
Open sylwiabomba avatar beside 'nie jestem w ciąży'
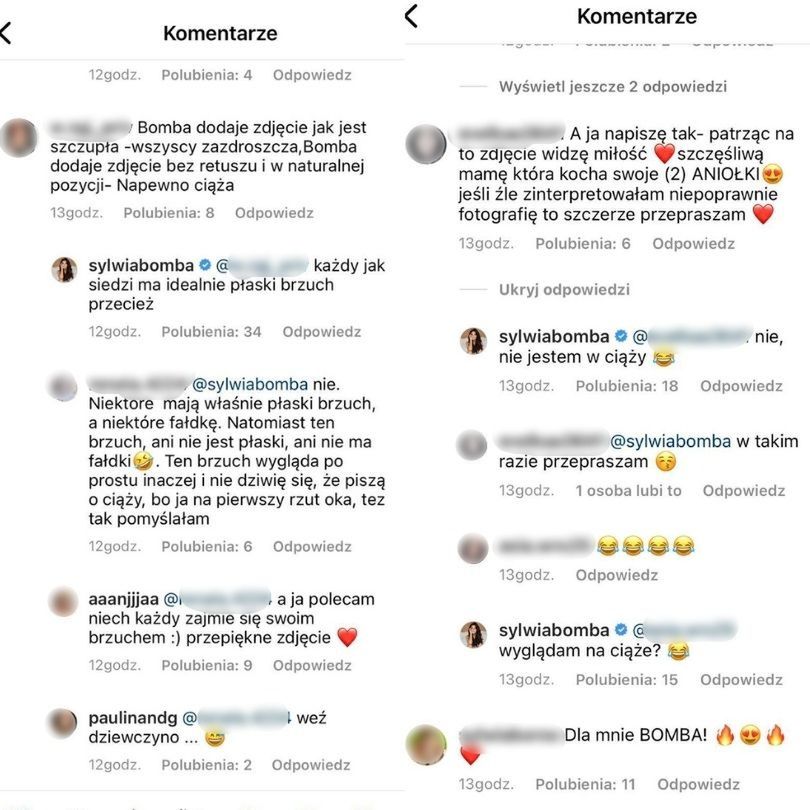pyautogui.click(x=473, y=341)
